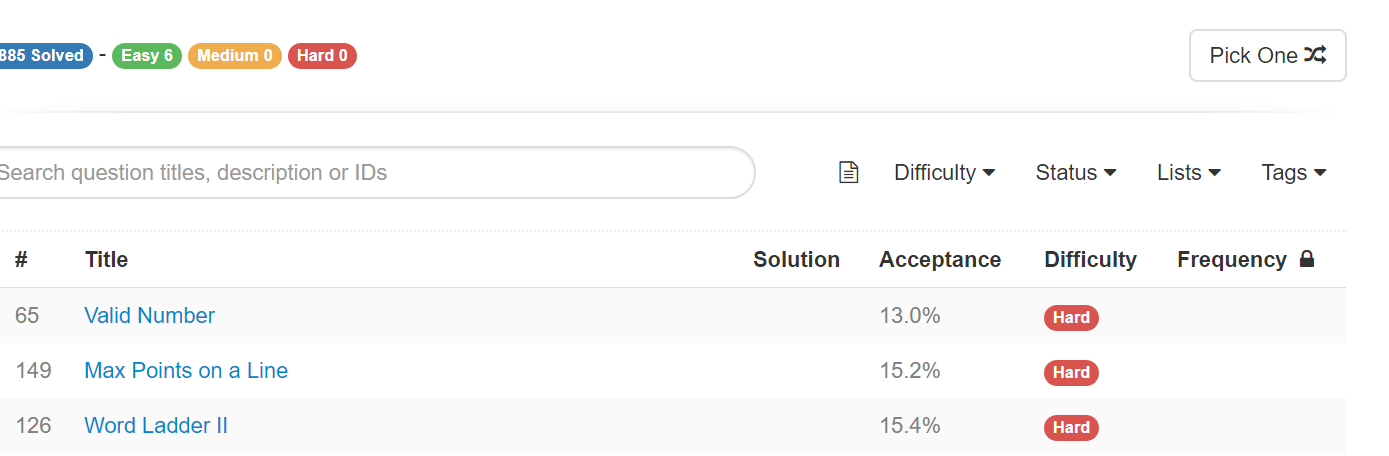Sort by the Acceptance column header
1389x456 pixels.
point(940,260)
